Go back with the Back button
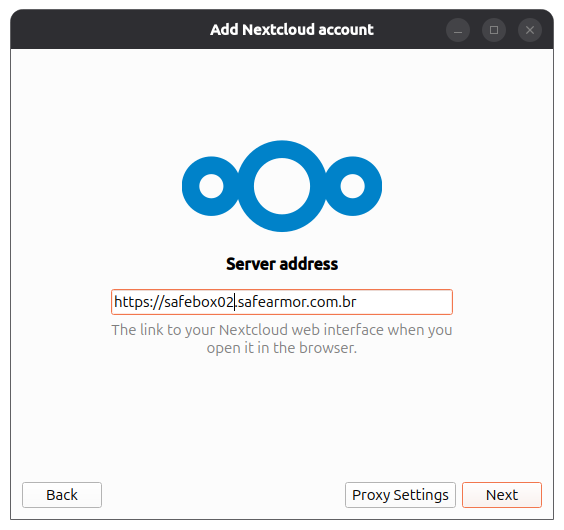 (x=62, y=495)
